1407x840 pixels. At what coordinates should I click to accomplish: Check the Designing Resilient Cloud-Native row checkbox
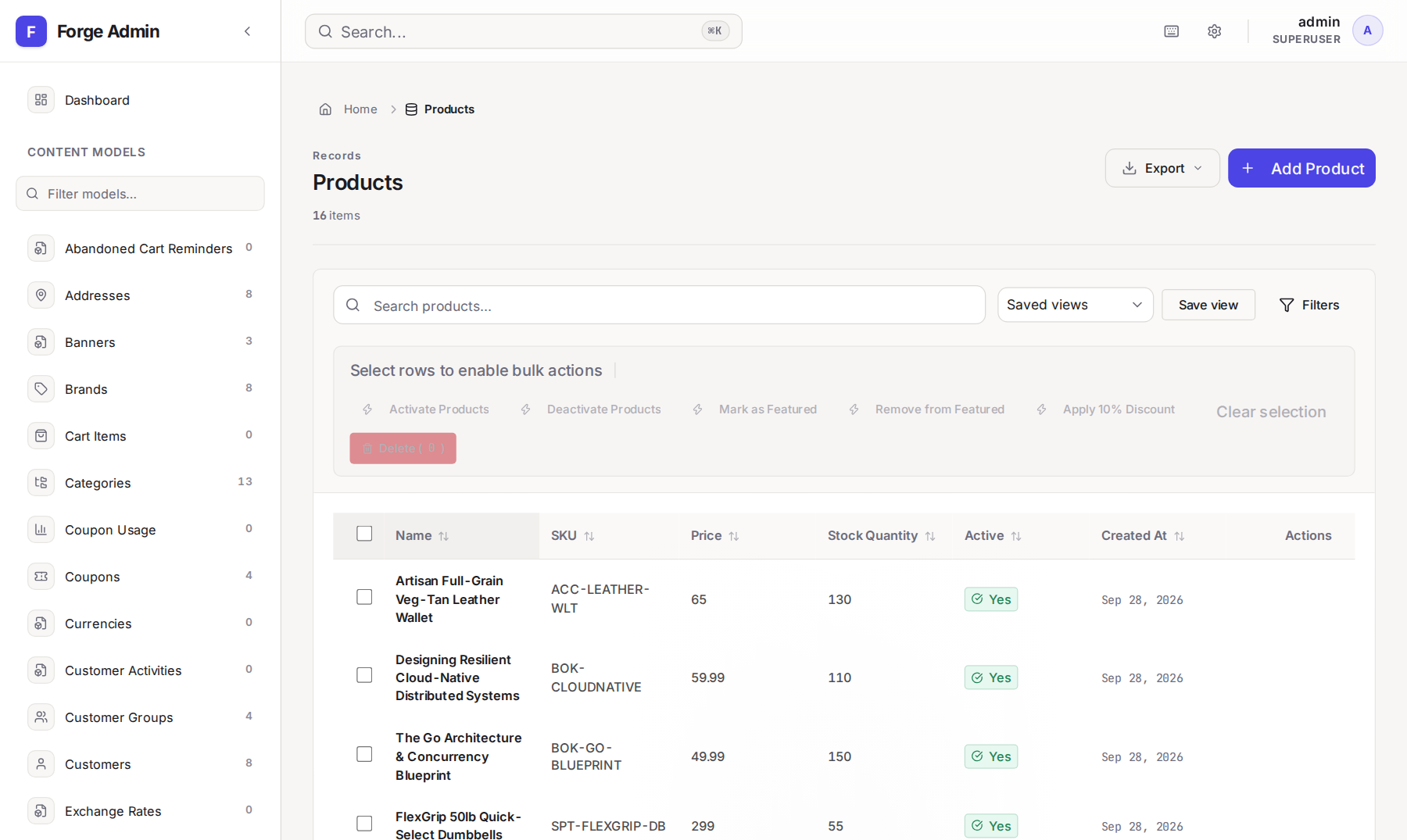tap(364, 675)
